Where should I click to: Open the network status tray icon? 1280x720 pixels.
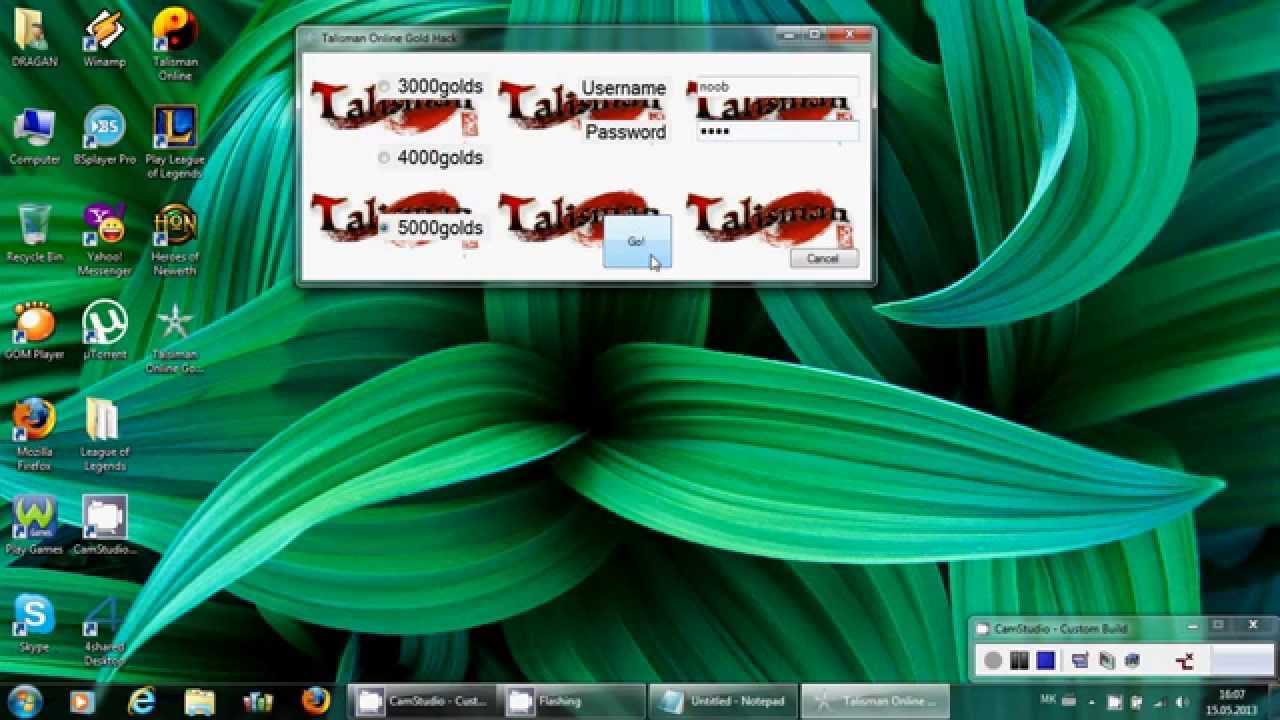[1160, 702]
